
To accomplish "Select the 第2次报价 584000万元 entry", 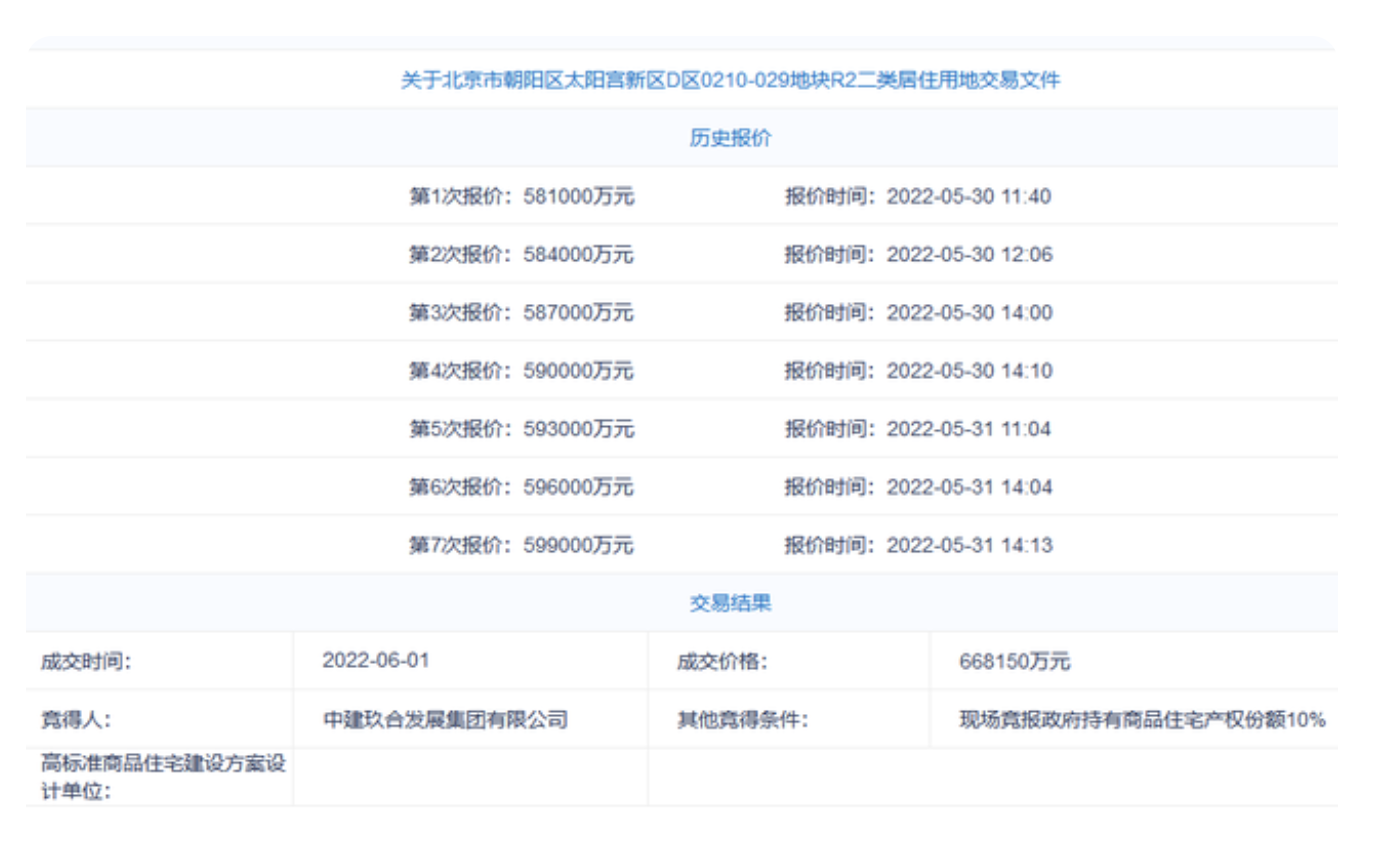I will coord(521,255).
